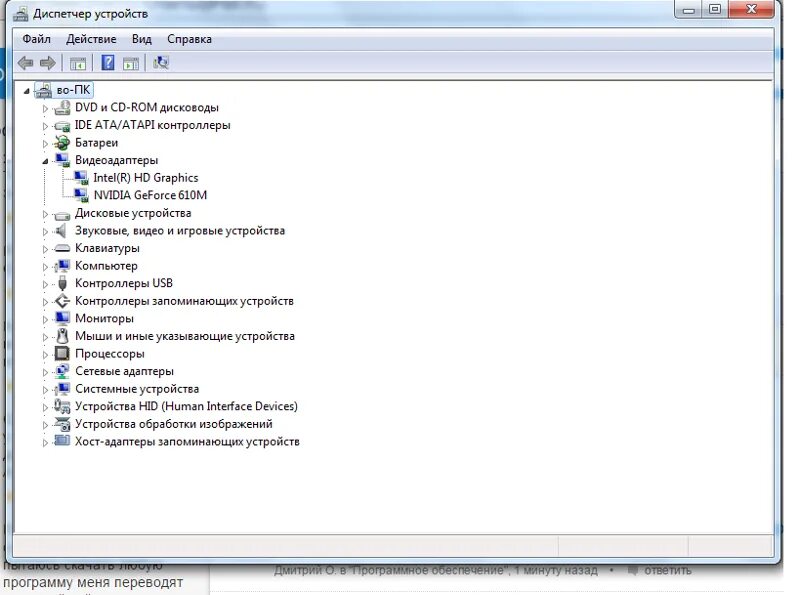Click the Intel(R) HD Graphics device icon
Screen dimensions: 800x595
tap(81, 178)
